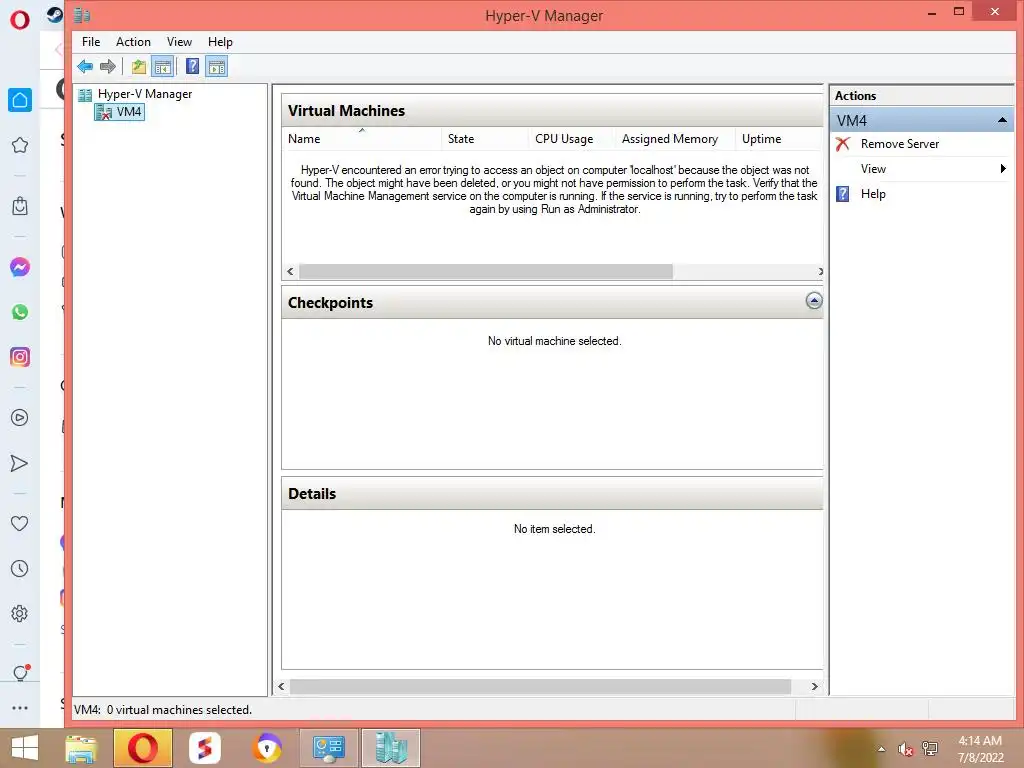Viewport: 1024px width, 768px height.
Task: Open Messenger in Opera sidebar
Action: tap(20, 267)
